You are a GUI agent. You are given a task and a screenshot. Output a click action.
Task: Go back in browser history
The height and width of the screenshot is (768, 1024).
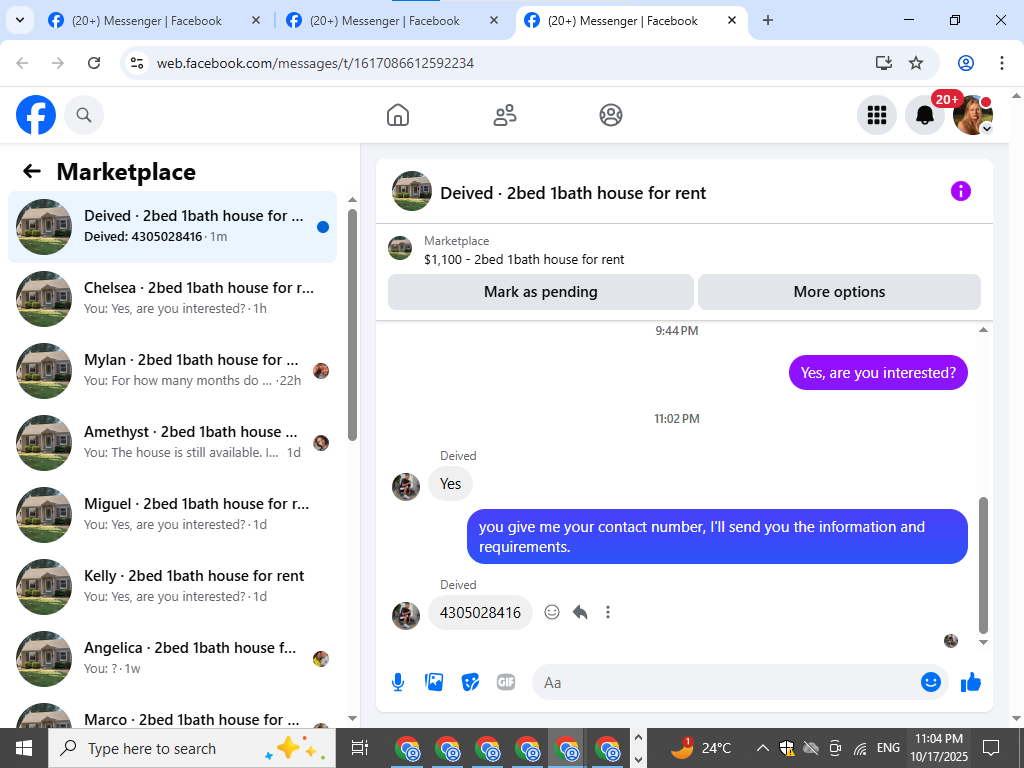click(22, 63)
